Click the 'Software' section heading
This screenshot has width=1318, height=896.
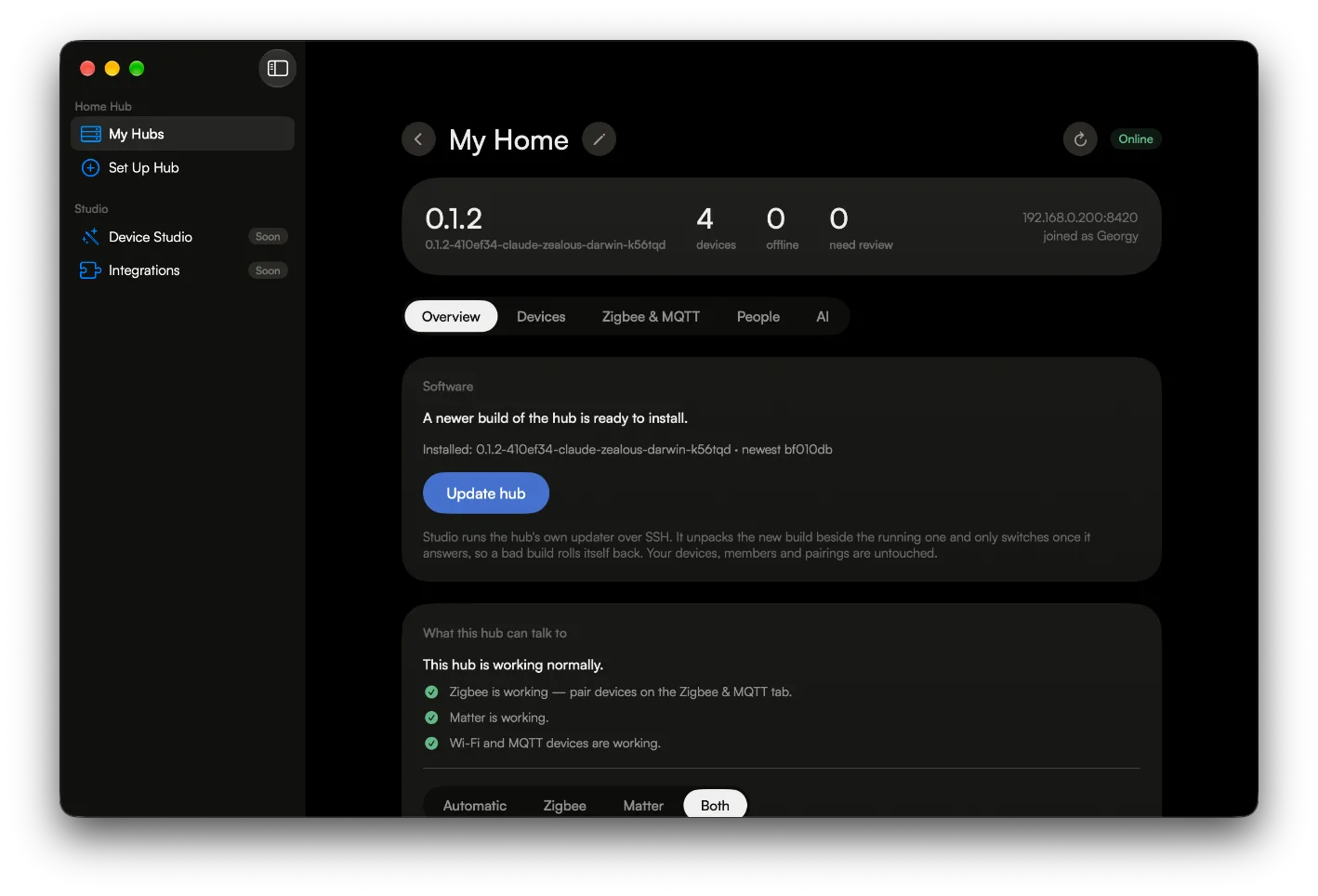tap(448, 387)
